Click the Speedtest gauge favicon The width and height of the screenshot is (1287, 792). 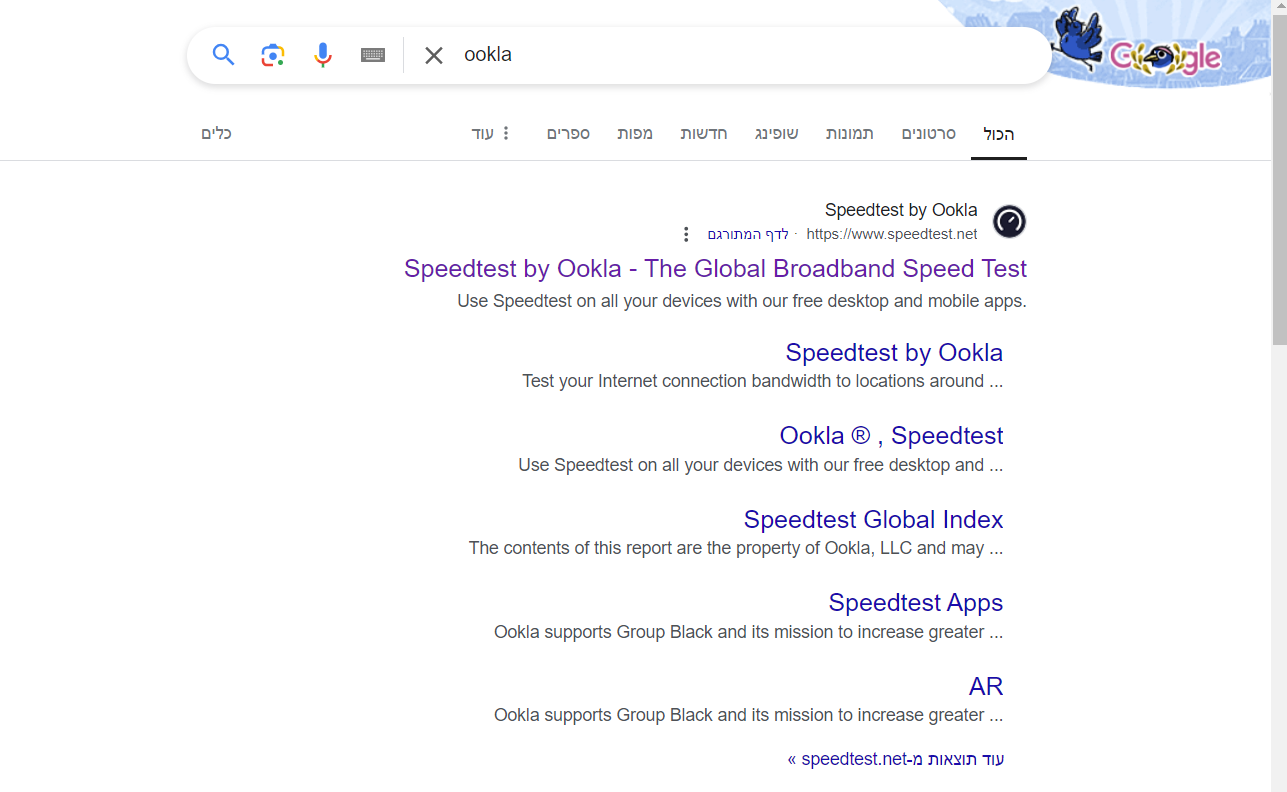(1009, 221)
